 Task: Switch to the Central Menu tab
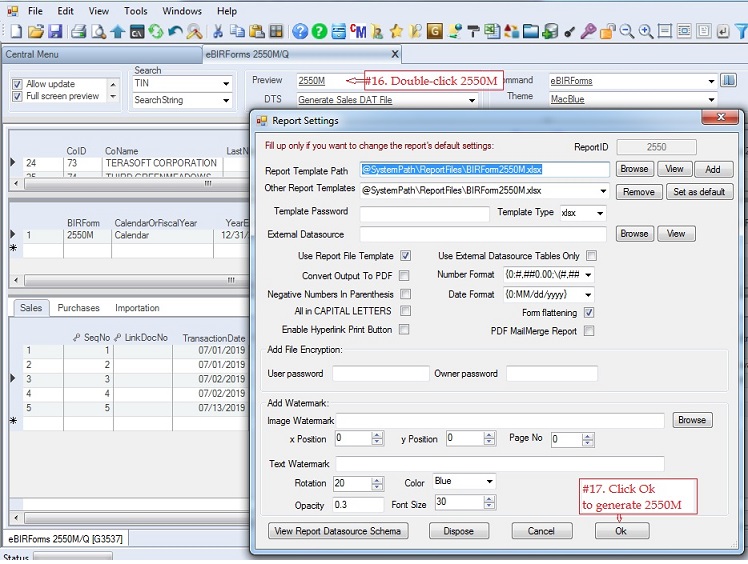(103, 54)
